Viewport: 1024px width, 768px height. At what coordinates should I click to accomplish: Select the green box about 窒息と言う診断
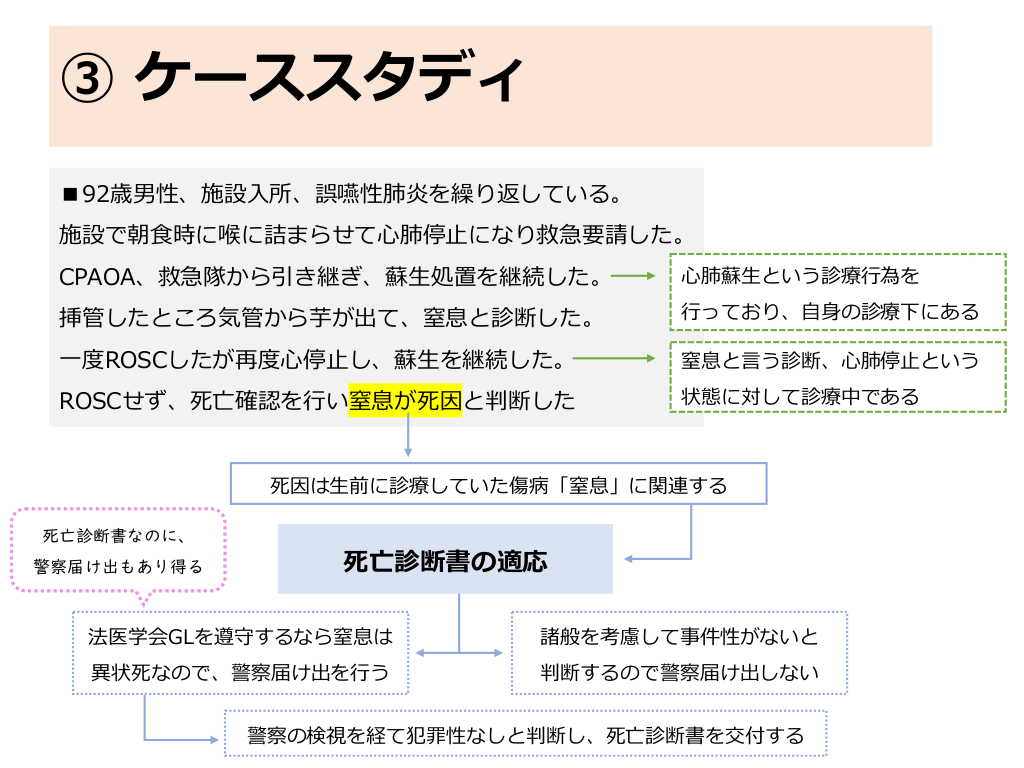point(837,377)
